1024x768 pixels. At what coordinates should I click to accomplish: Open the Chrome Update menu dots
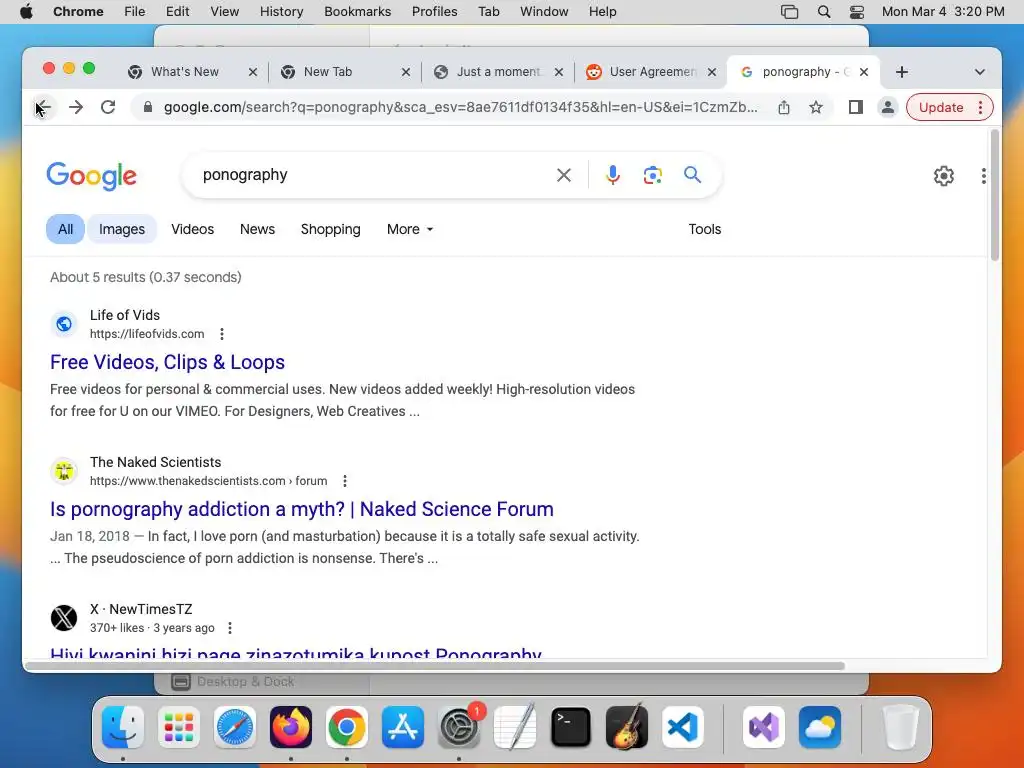pos(980,107)
